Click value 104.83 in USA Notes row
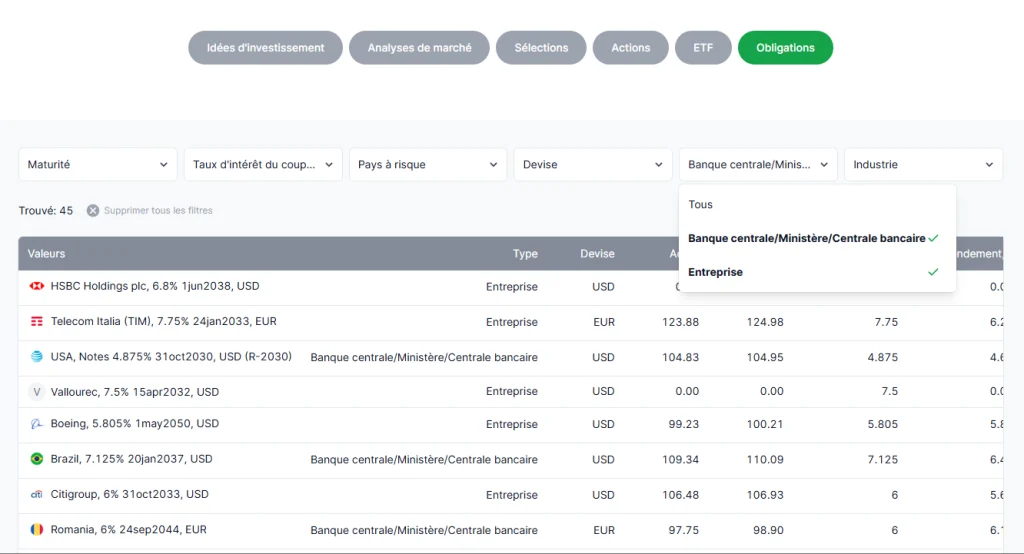The image size is (1024, 554). click(x=680, y=357)
